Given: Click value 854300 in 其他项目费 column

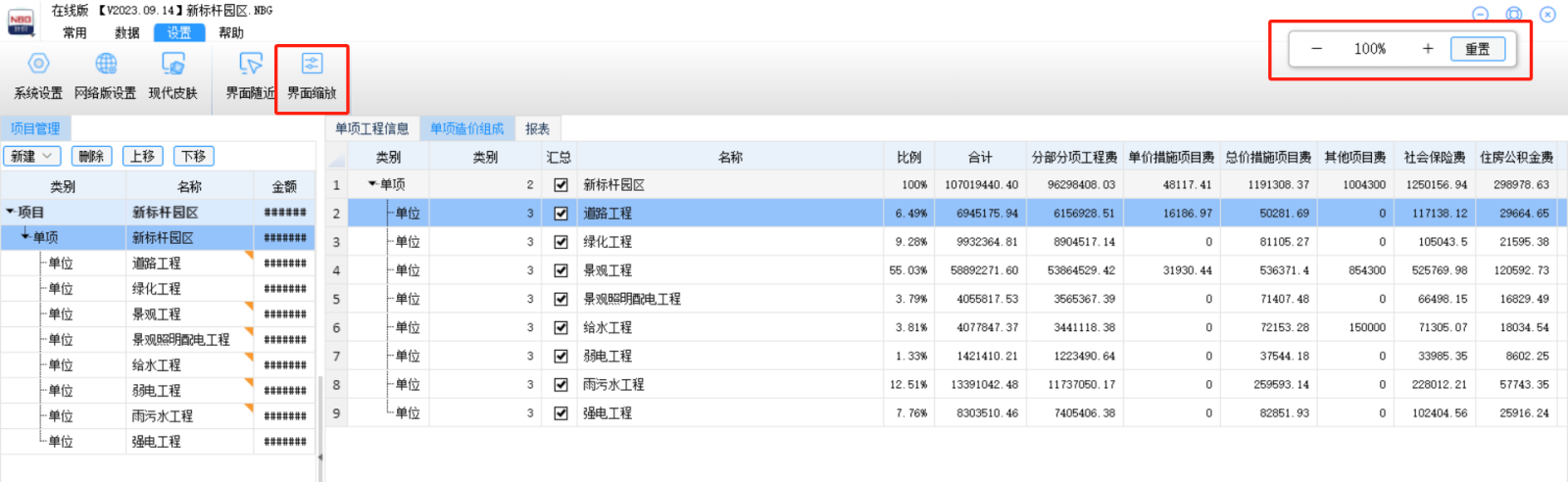Looking at the screenshot, I should [1367, 270].
